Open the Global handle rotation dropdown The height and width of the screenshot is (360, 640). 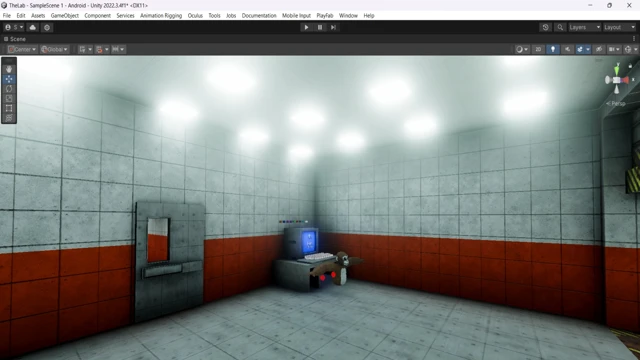point(54,49)
